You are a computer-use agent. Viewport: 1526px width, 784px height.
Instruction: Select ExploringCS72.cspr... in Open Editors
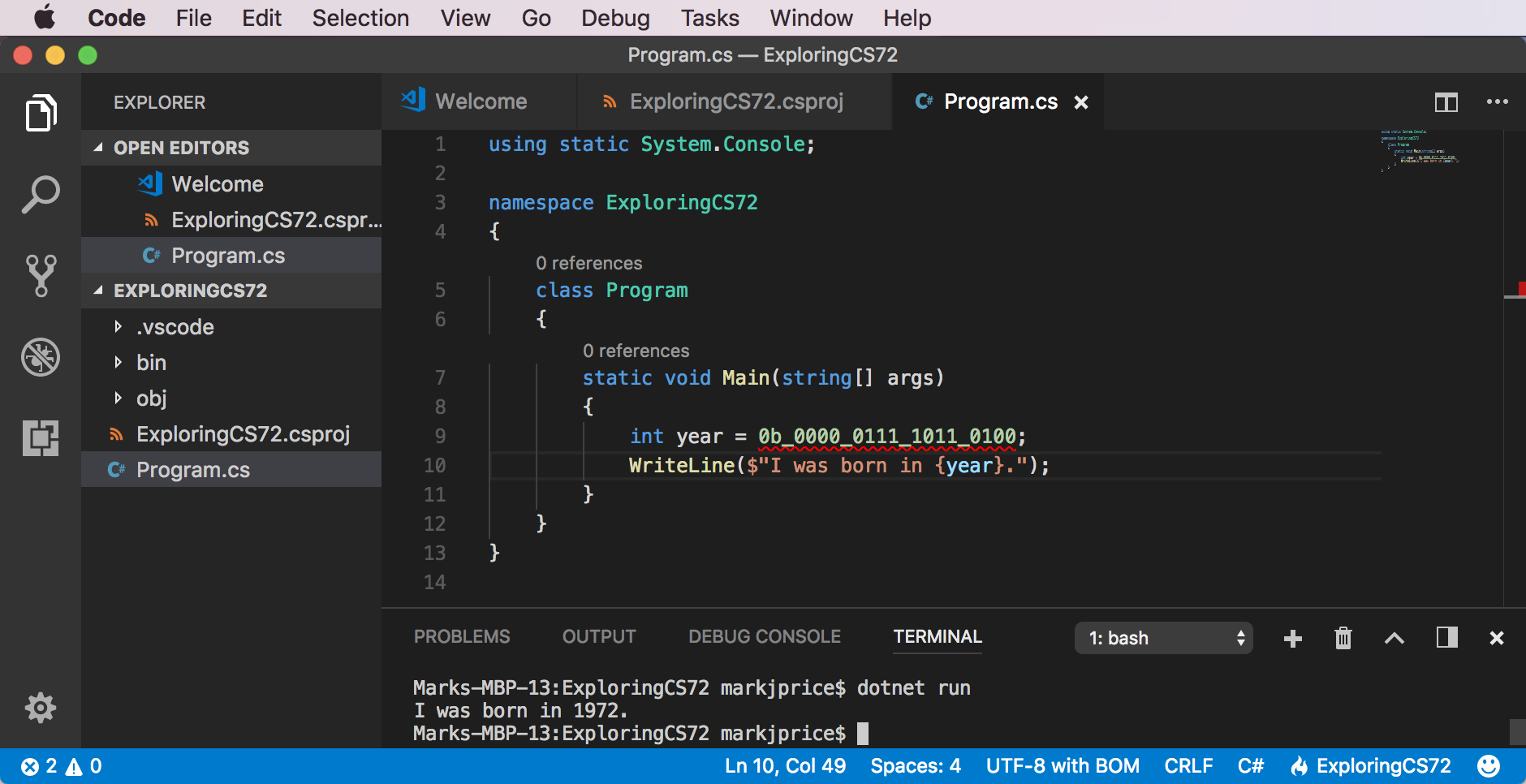tap(231, 219)
